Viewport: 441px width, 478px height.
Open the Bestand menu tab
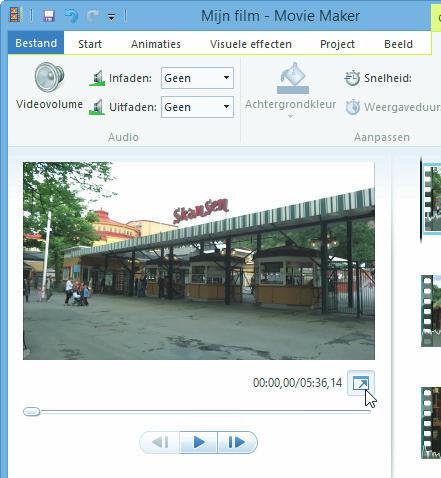[x=36, y=43]
